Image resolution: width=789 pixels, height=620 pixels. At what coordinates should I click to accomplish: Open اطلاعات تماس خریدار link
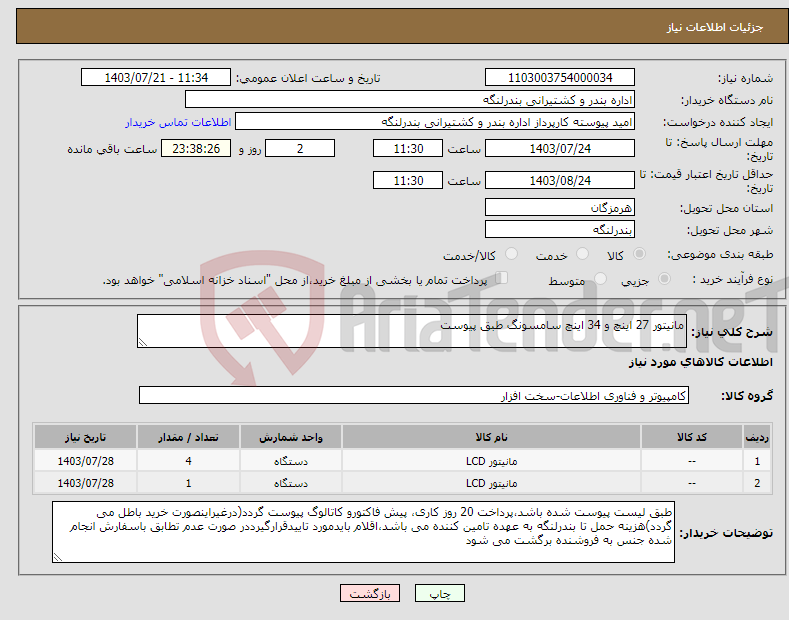click(x=178, y=122)
